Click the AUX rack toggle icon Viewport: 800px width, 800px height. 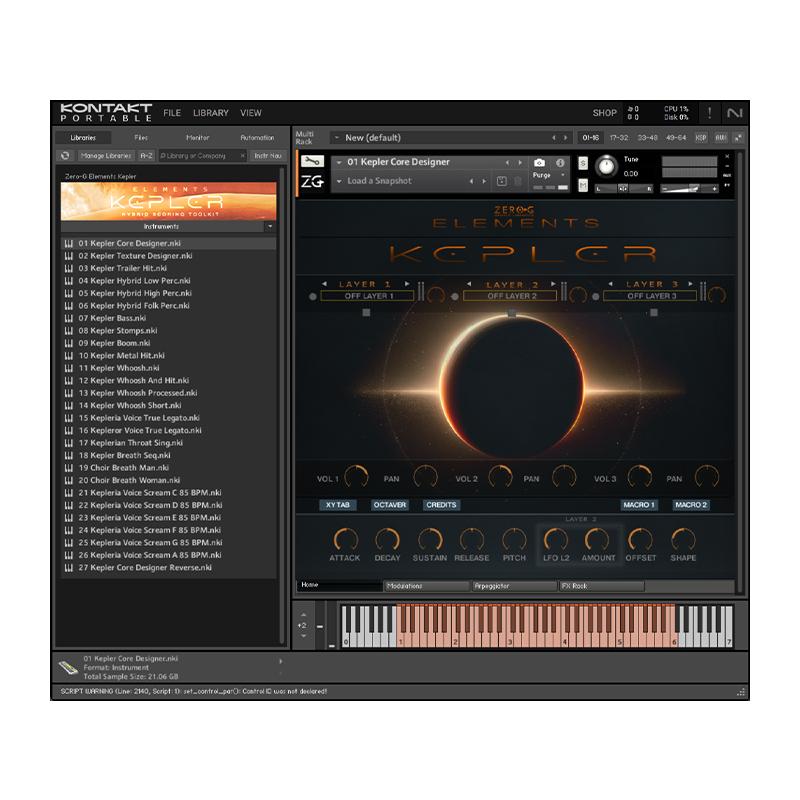point(720,138)
